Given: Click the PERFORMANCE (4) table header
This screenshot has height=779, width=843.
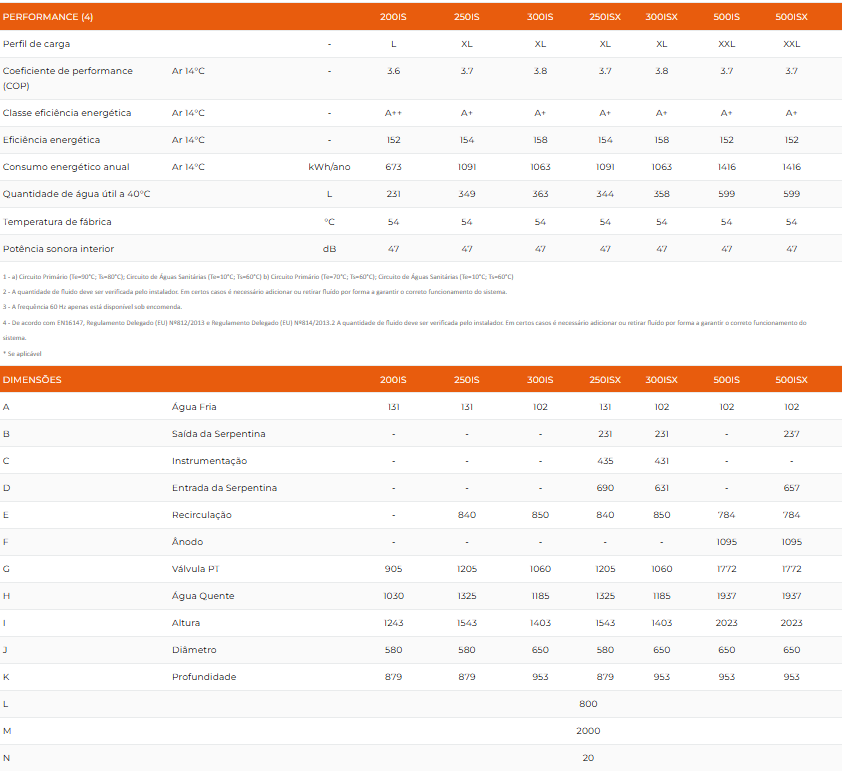Looking at the screenshot, I should click(x=48, y=17).
